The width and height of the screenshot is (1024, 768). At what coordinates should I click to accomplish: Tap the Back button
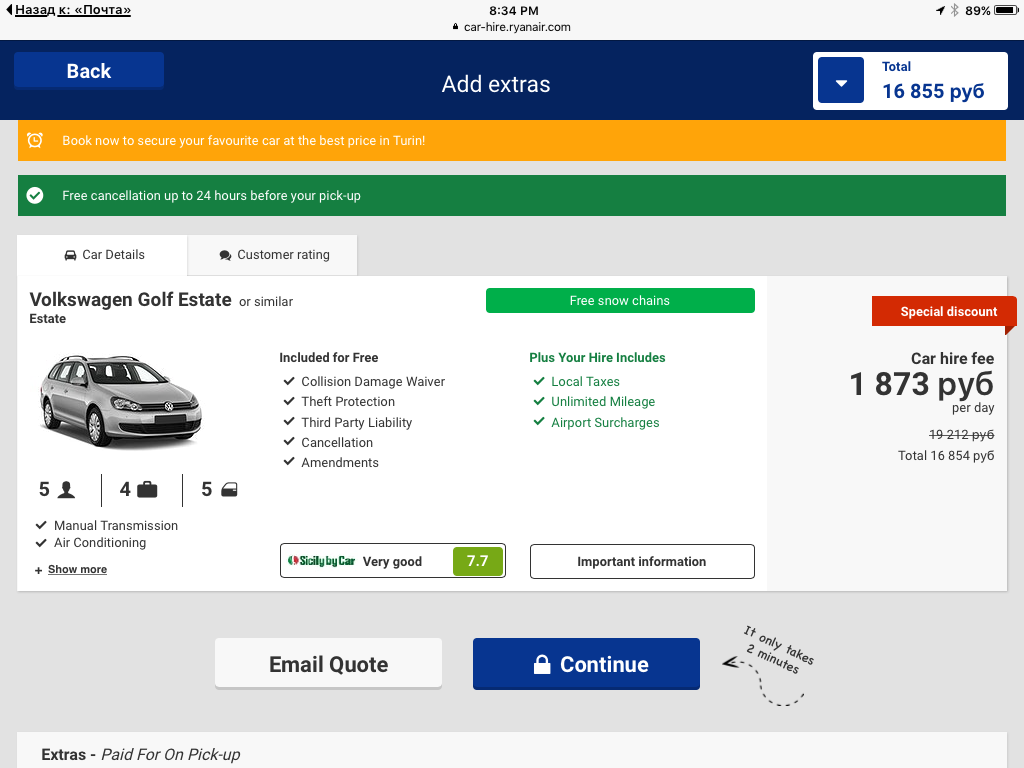[x=89, y=71]
